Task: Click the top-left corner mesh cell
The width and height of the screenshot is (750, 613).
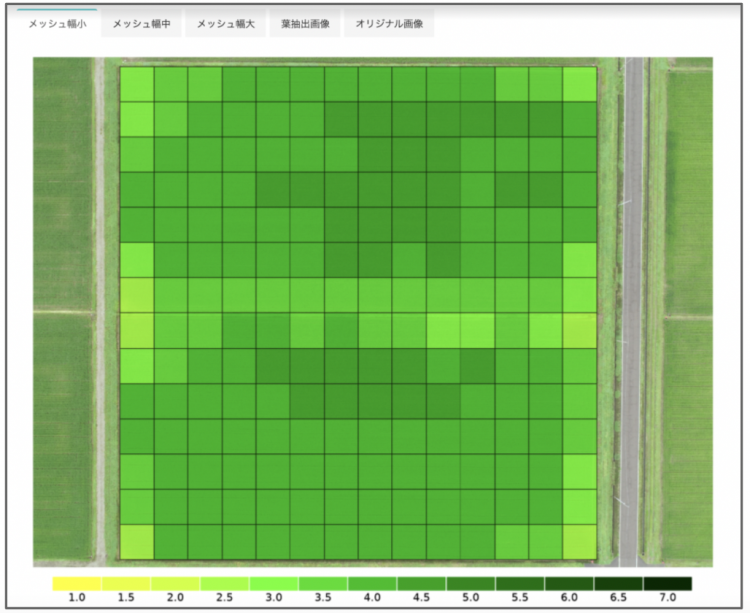Action: [x=137, y=84]
